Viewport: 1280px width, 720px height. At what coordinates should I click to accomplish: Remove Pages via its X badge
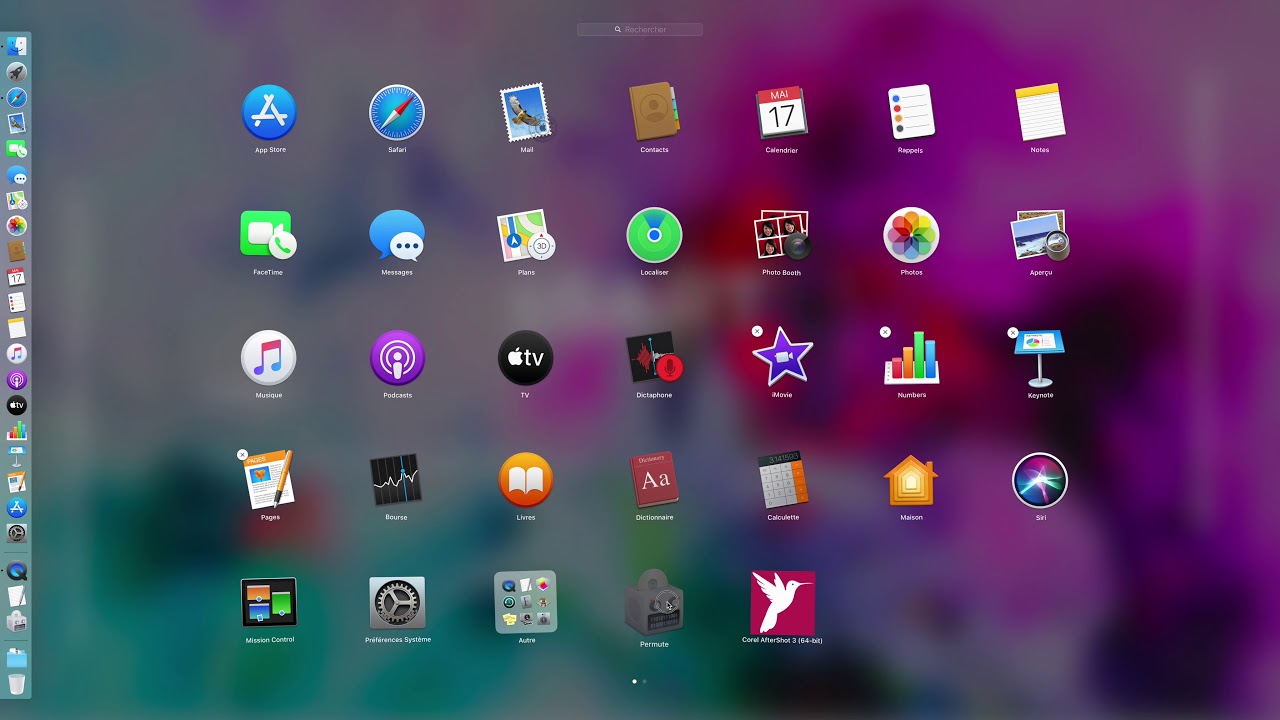(242, 455)
